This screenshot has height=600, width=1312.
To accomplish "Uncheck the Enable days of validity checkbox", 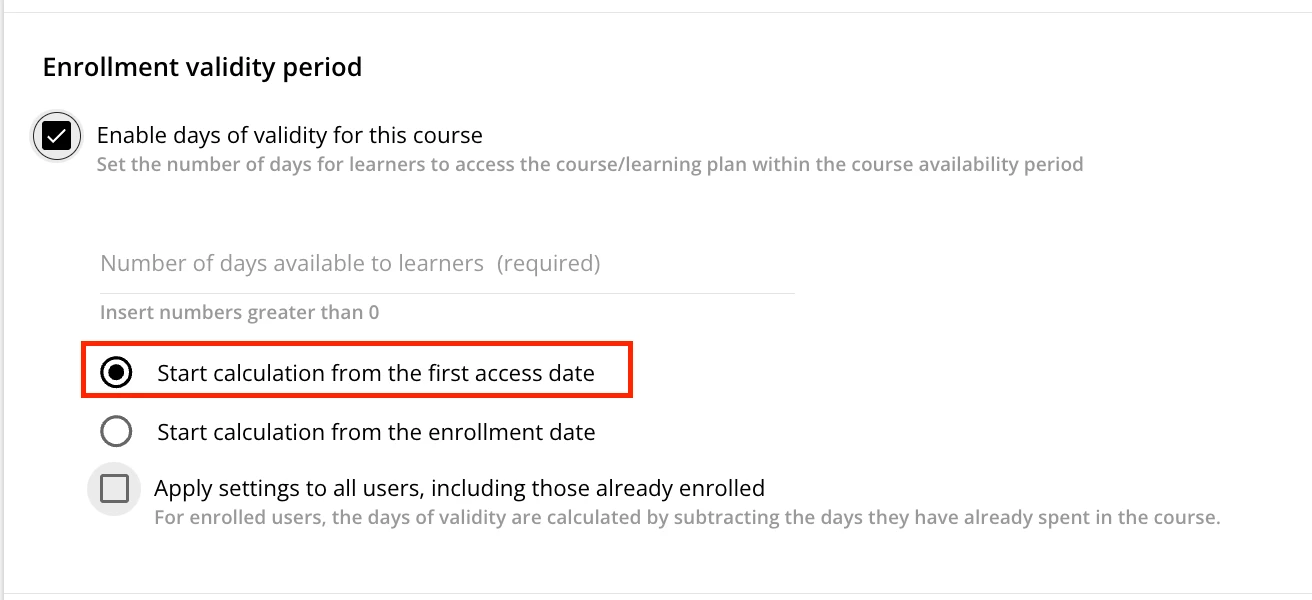I will coord(57,136).
